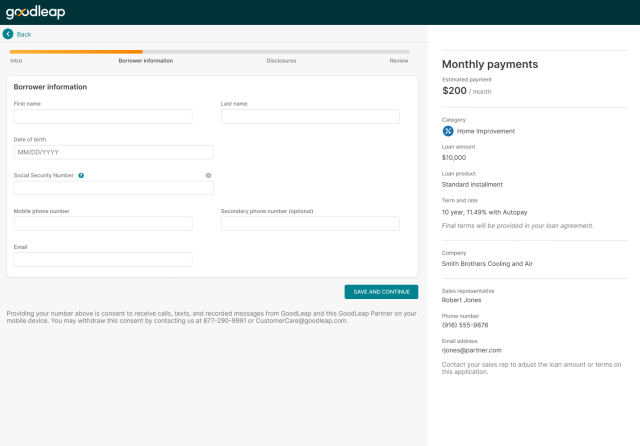Open the Social Security Number help icon
This screenshot has height=446, width=640.
point(81,175)
